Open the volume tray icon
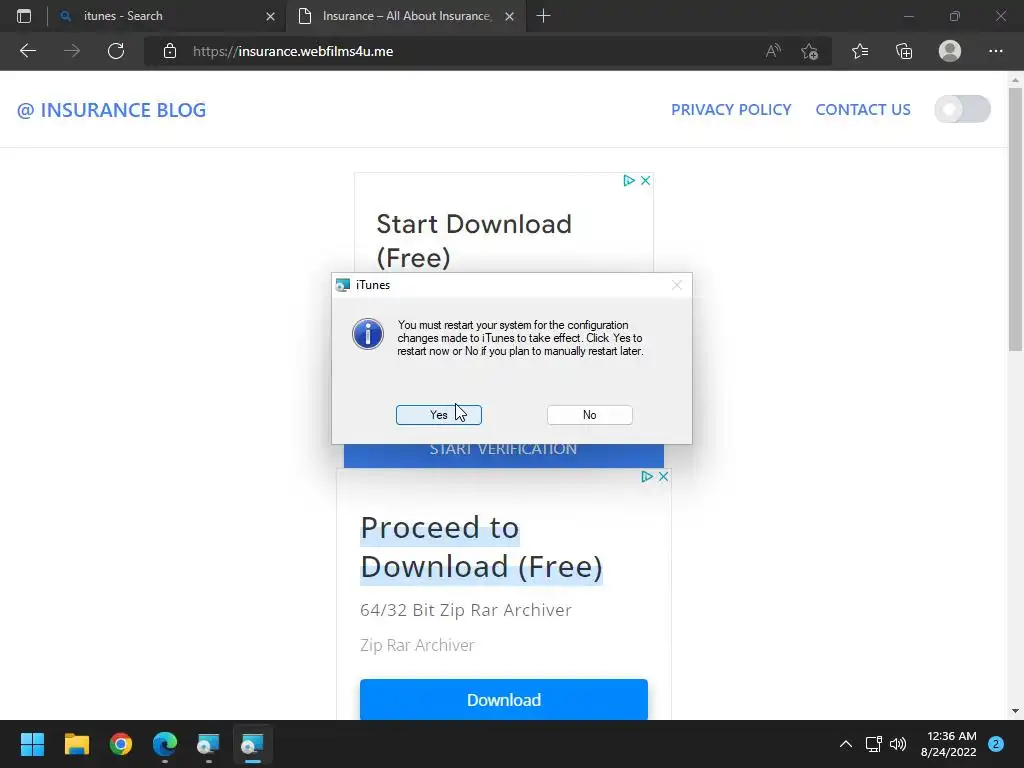The width and height of the screenshot is (1024, 768). click(899, 744)
